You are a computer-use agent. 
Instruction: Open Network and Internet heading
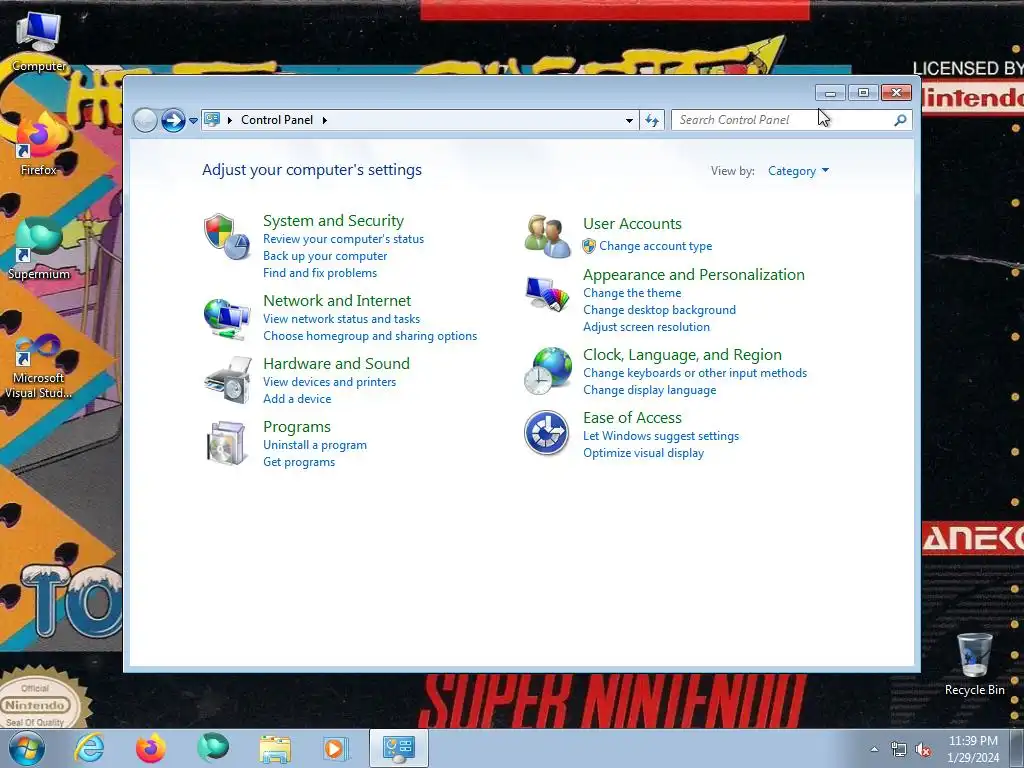337,301
